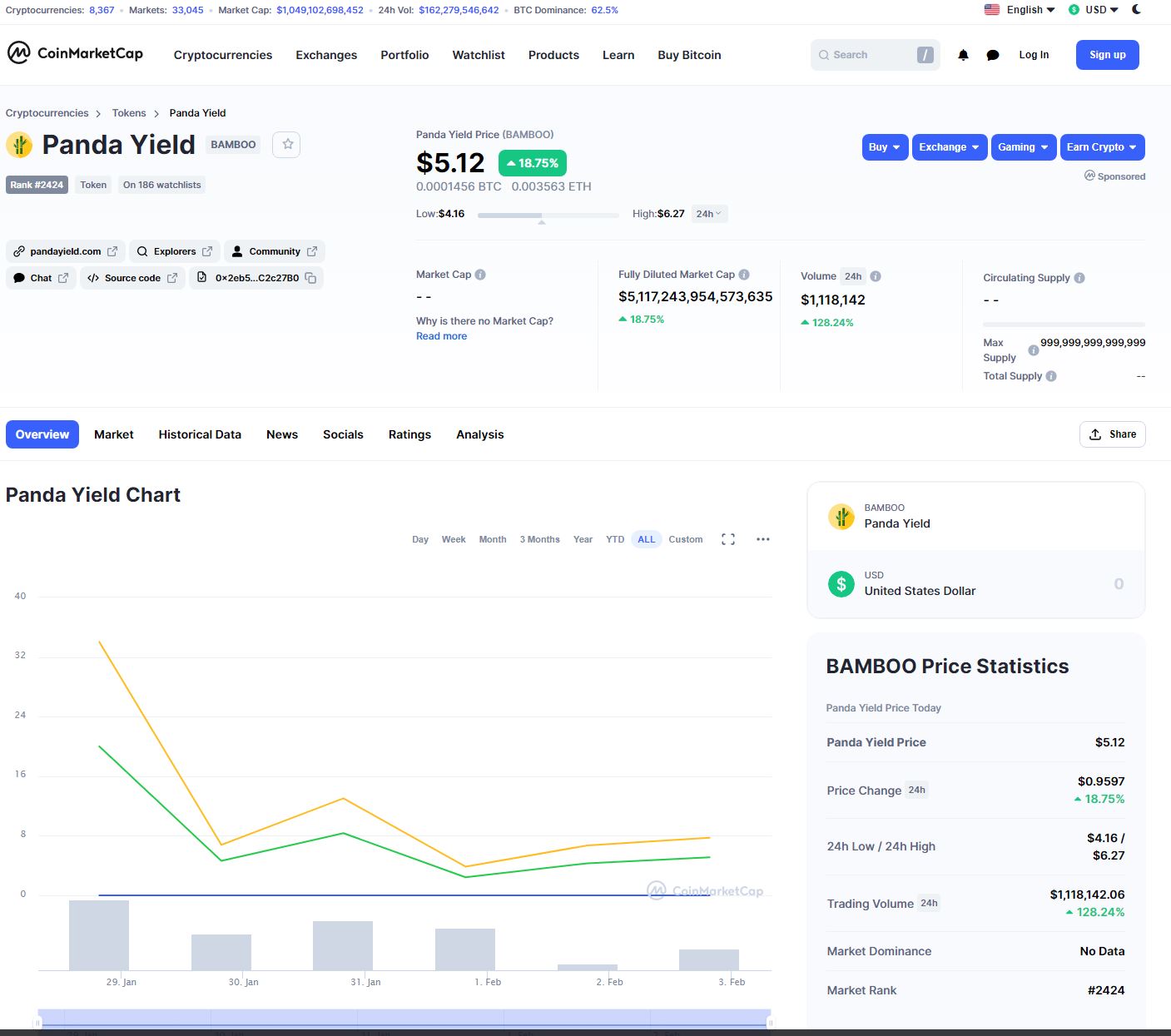
Task: Open Circulating Supply info icon
Action: (x=1079, y=278)
